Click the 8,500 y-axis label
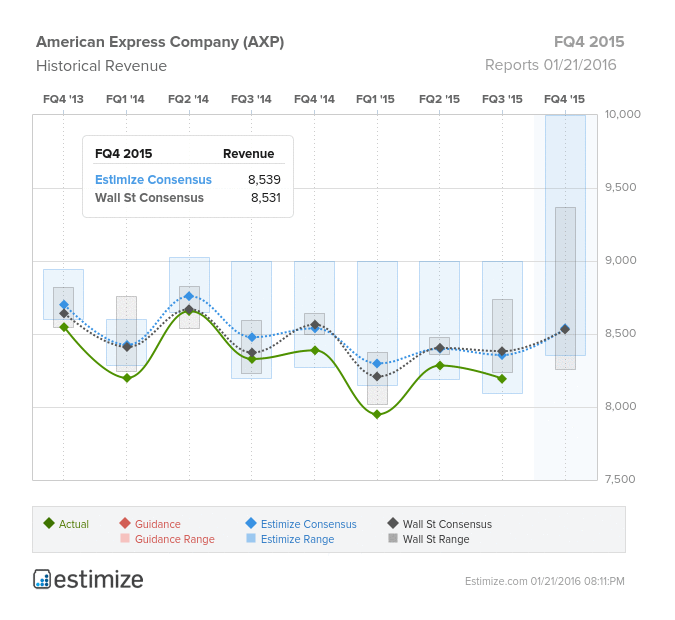 (620, 333)
